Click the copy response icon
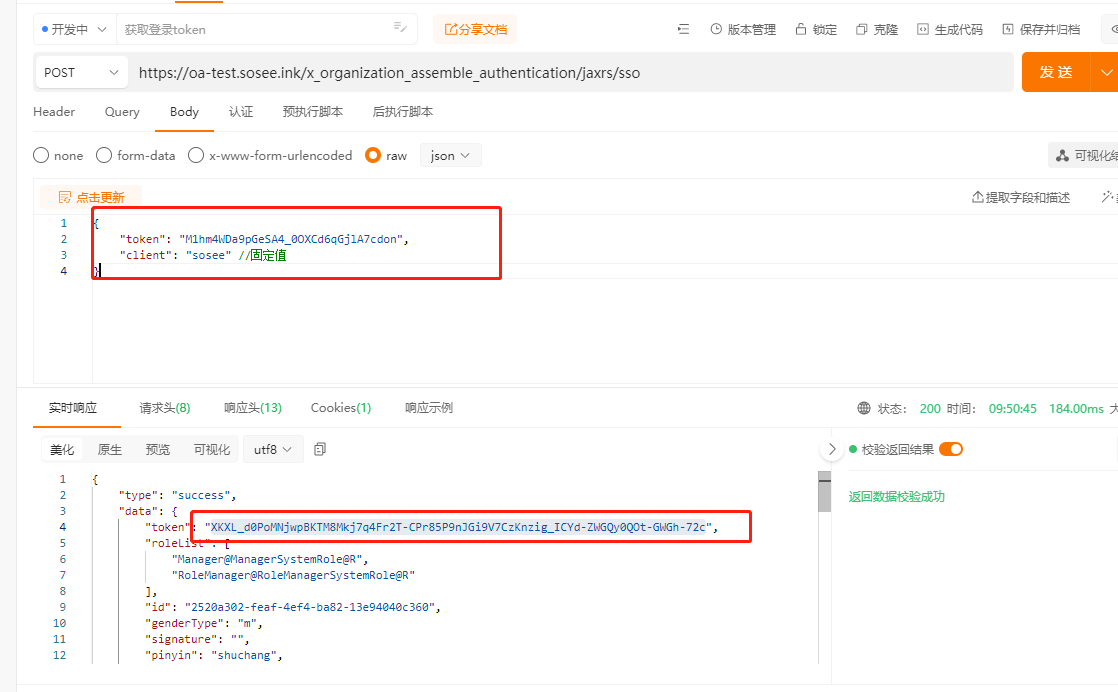 [320, 449]
